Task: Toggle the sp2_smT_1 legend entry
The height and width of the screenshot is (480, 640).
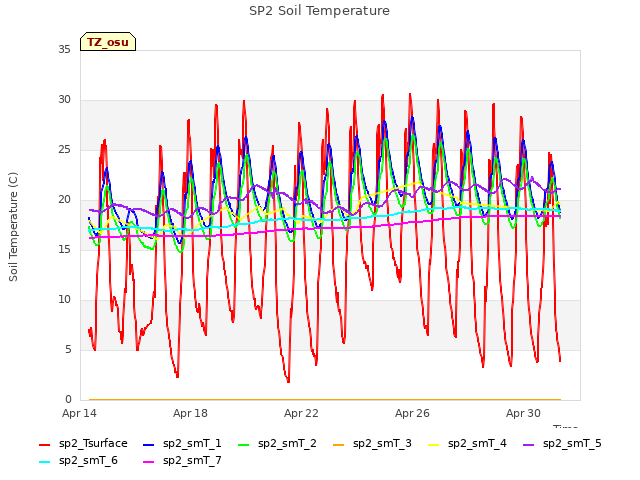Action: coord(182,443)
